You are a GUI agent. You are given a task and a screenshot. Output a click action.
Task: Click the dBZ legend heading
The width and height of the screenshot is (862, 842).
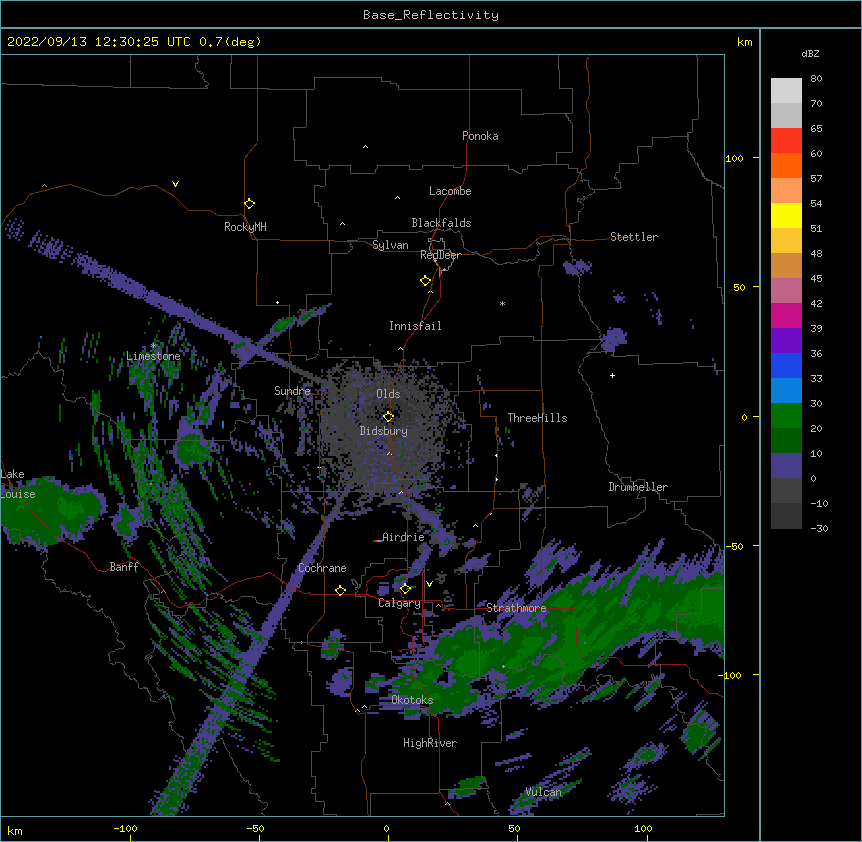tap(810, 54)
